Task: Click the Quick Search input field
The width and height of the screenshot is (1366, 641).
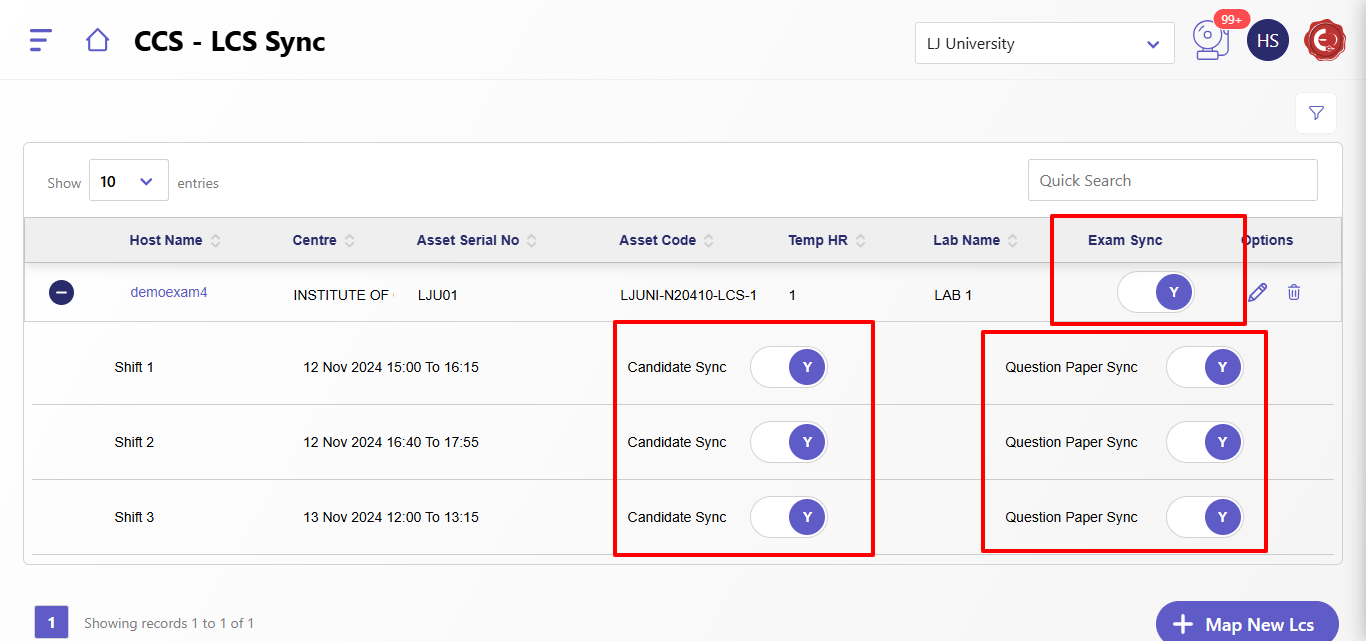Action: tap(1172, 180)
